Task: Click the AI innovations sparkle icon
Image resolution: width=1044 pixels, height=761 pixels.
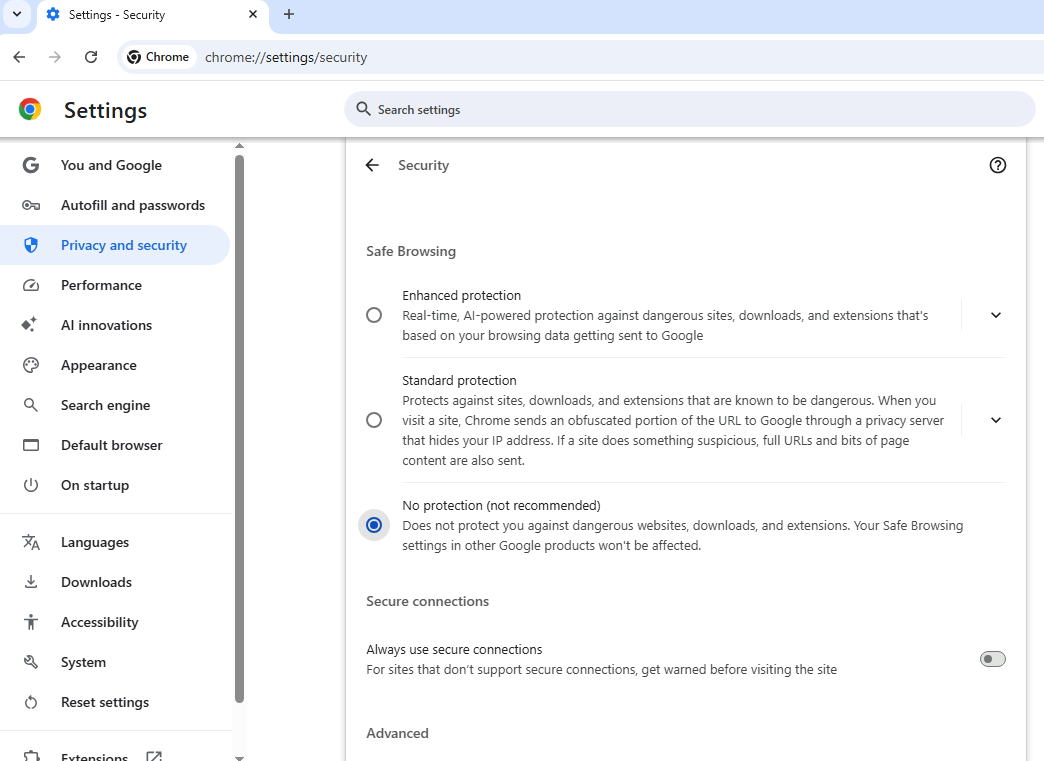Action: [x=31, y=325]
